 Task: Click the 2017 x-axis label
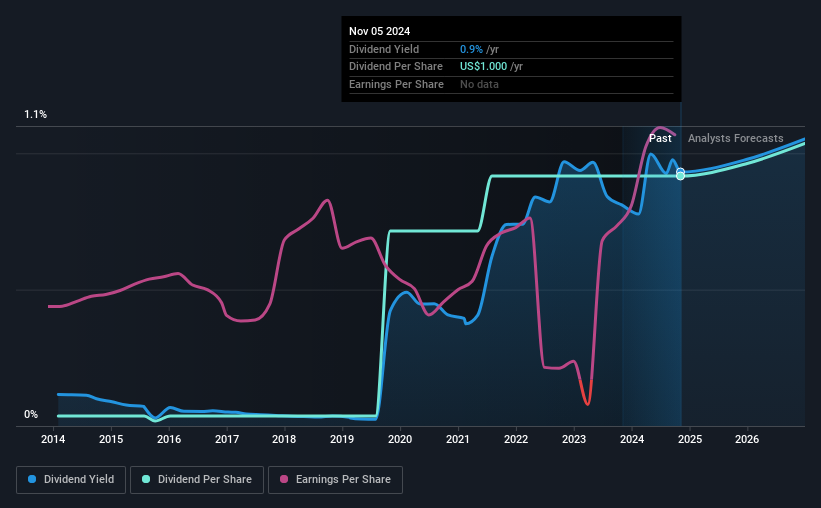point(227,439)
